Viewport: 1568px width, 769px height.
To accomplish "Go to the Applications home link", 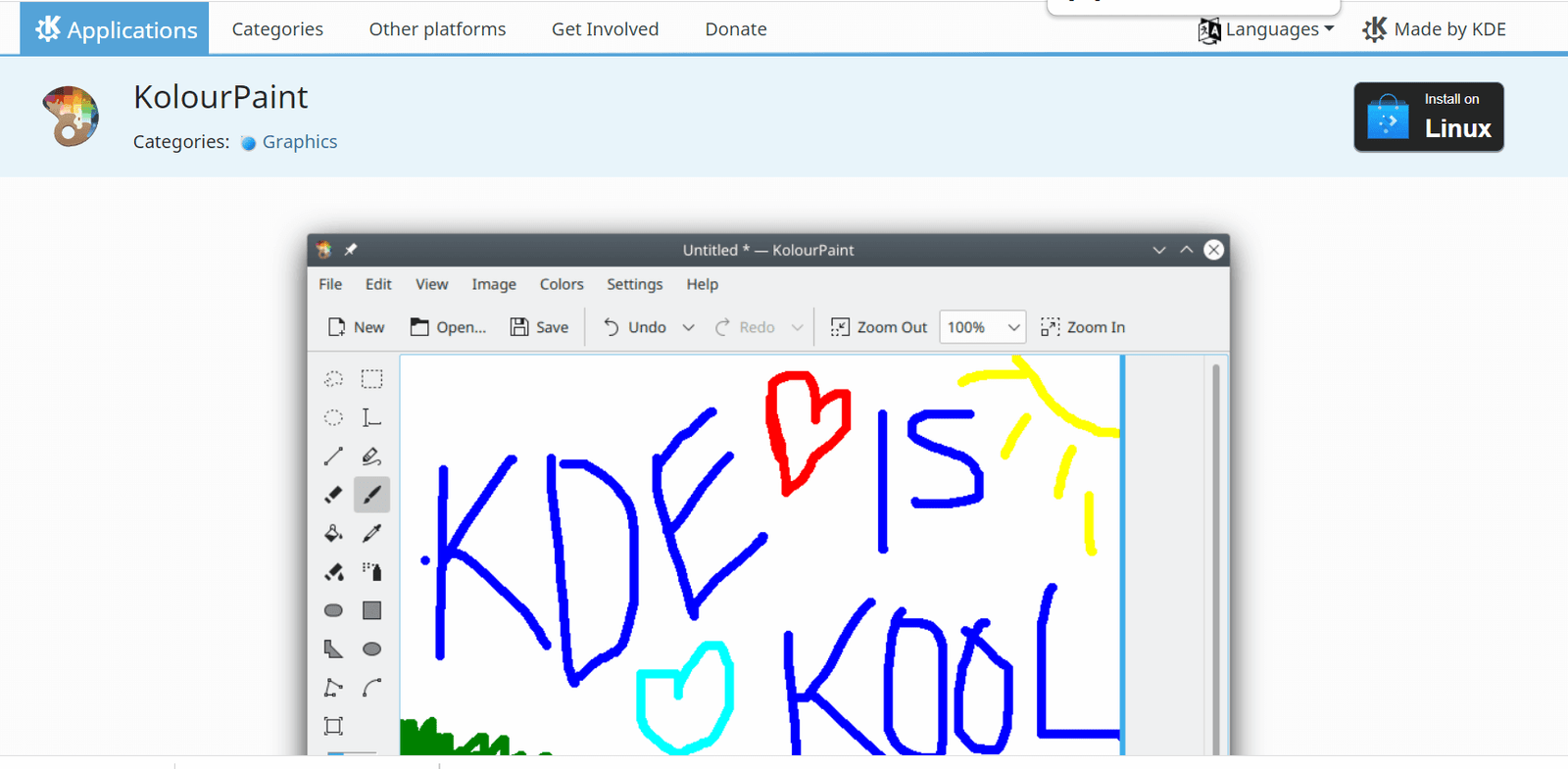I will point(115,28).
